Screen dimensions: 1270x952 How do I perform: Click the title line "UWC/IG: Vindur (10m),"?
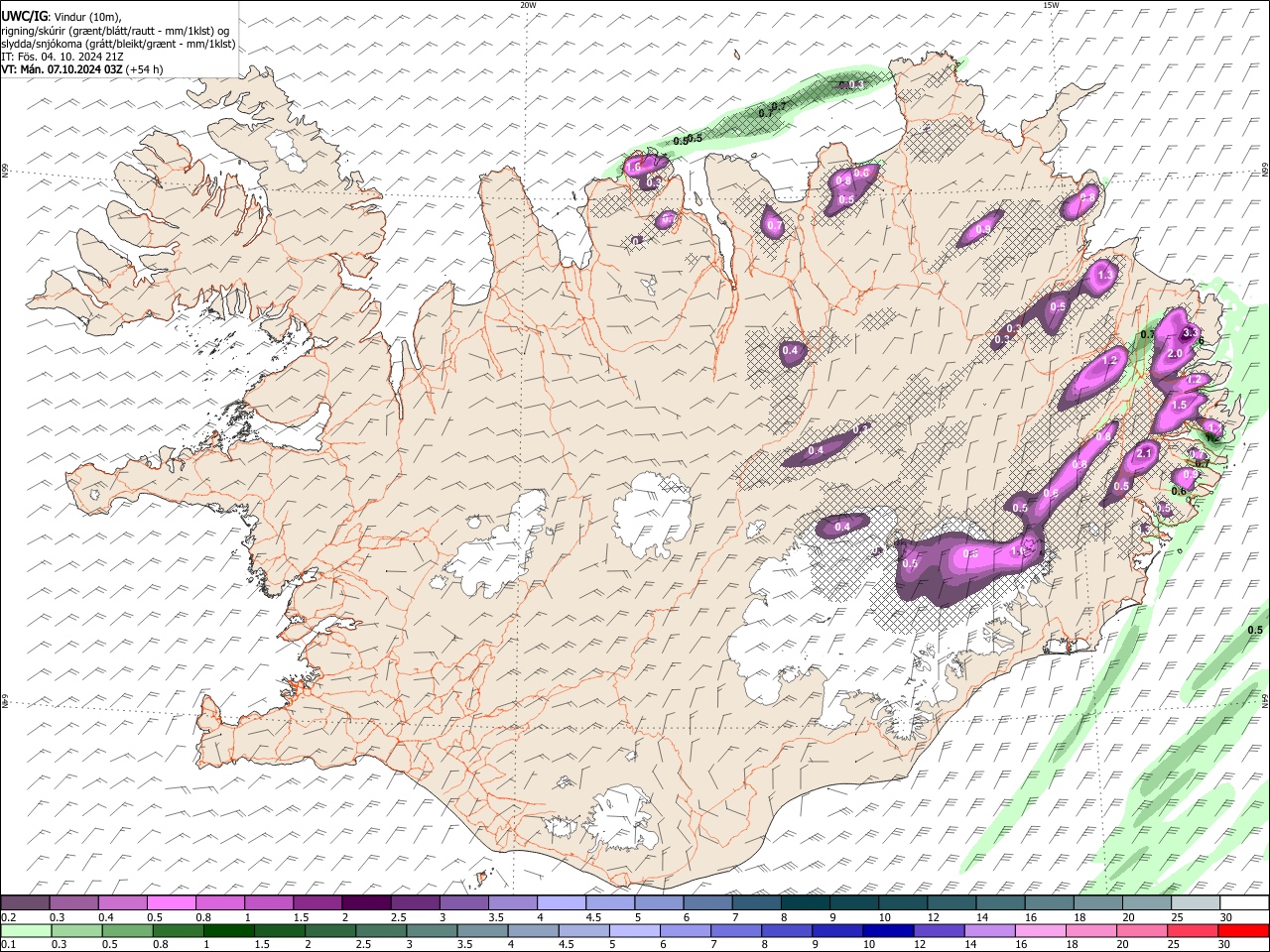pyautogui.click(x=62, y=16)
